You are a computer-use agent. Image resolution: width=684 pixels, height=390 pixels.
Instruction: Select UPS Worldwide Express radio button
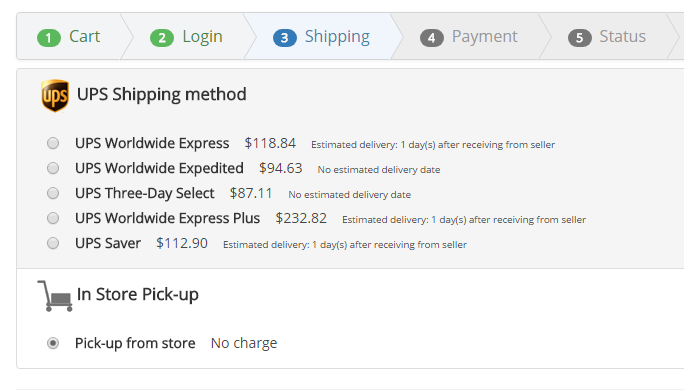click(x=53, y=143)
